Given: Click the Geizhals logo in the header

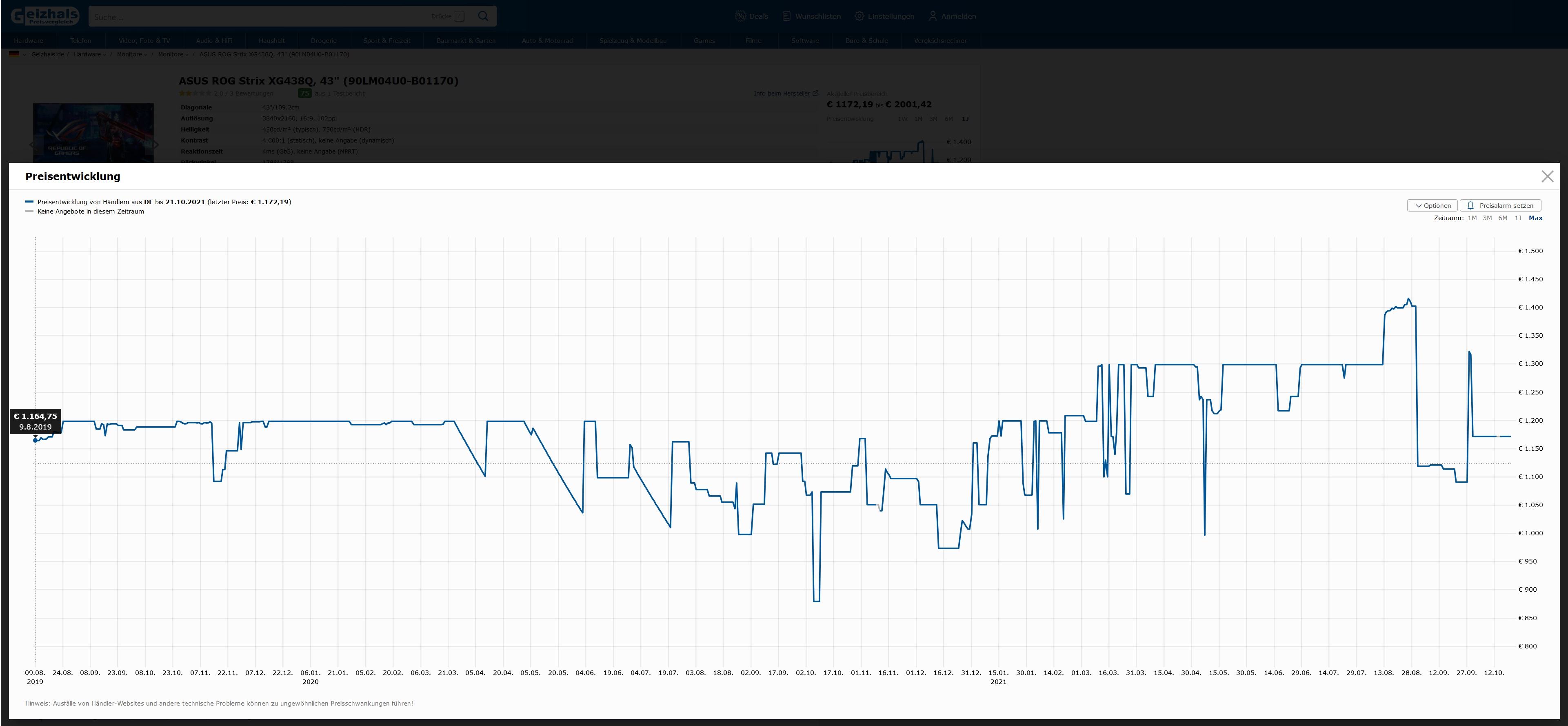Looking at the screenshot, I should [45, 16].
